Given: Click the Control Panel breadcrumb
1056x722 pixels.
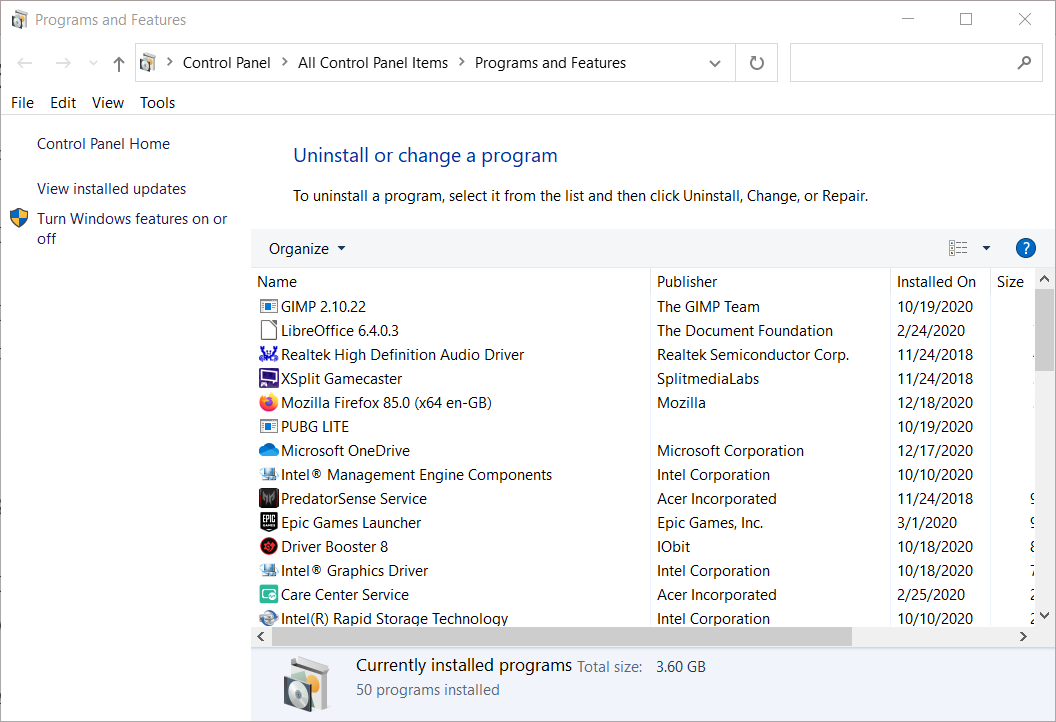Looking at the screenshot, I should pyautogui.click(x=226, y=63).
